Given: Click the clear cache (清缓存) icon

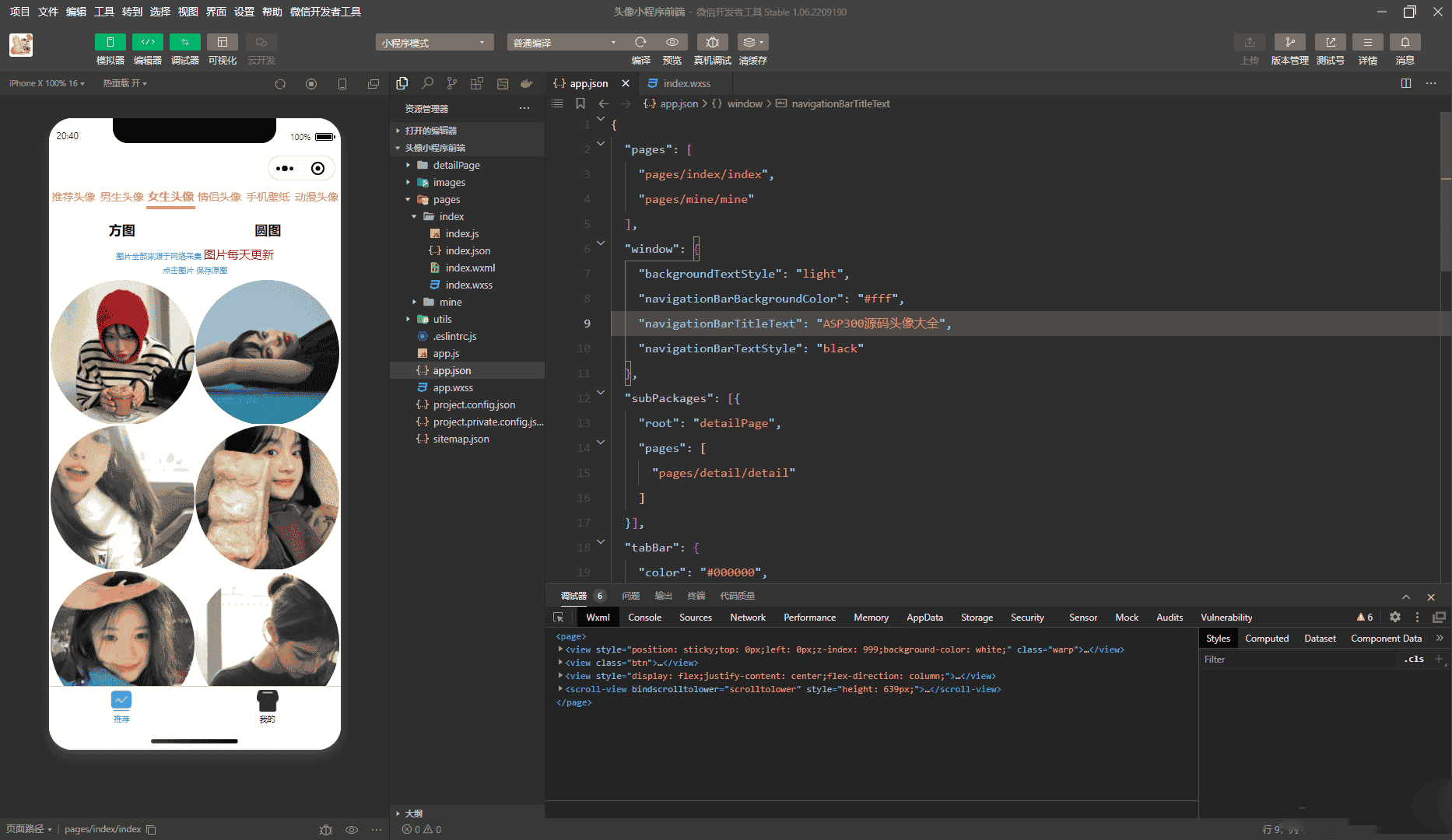Looking at the screenshot, I should click(x=752, y=43).
